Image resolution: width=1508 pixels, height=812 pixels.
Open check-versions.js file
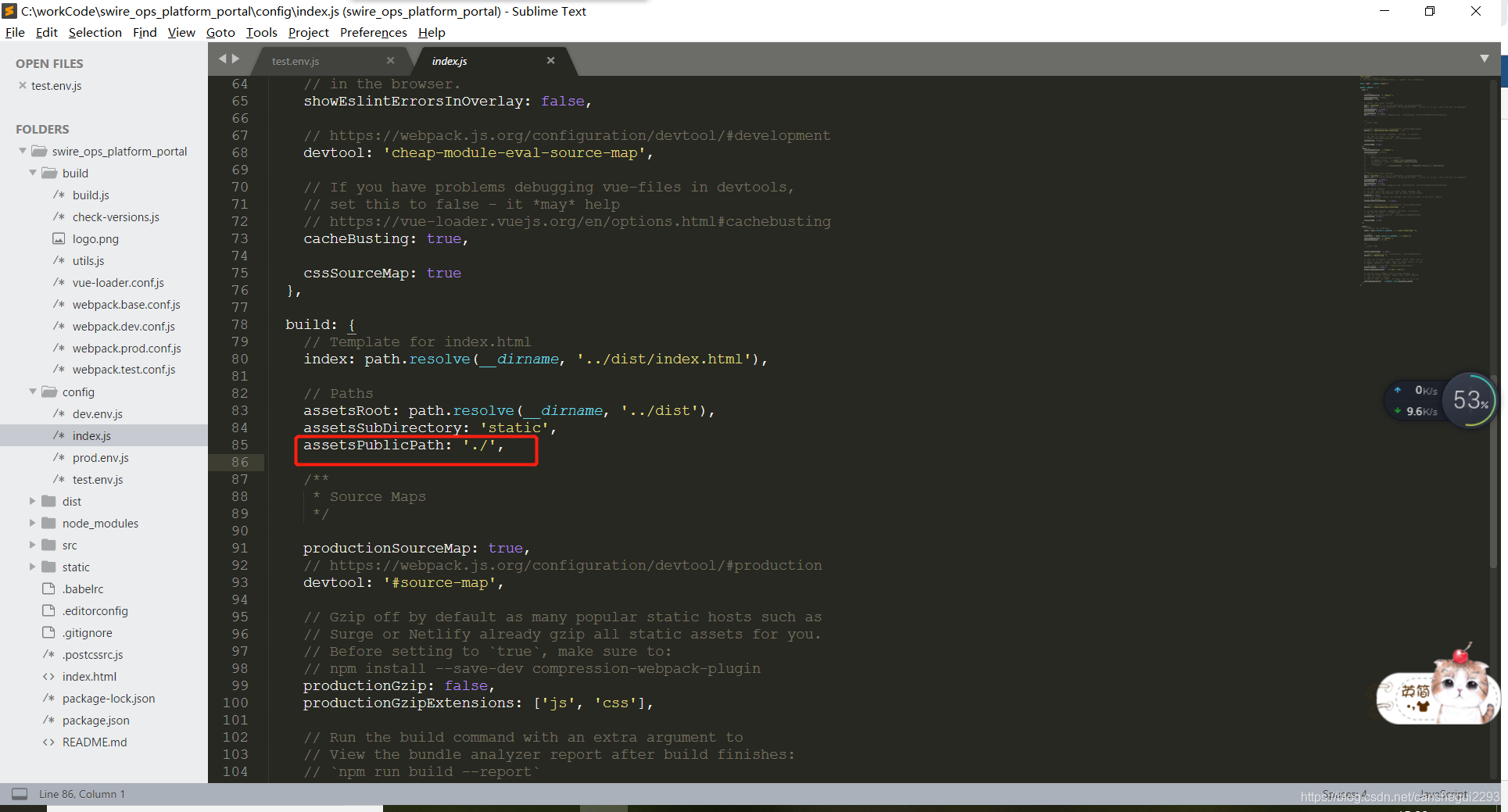pos(116,216)
